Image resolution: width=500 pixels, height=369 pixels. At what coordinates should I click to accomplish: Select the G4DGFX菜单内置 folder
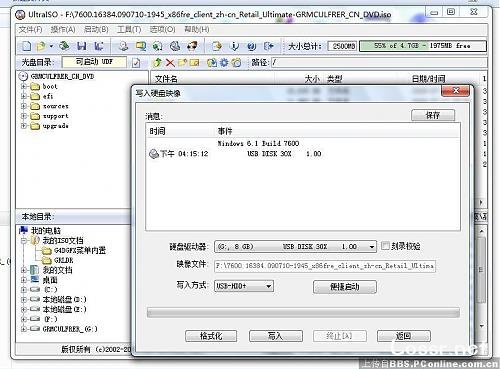coord(80,250)
